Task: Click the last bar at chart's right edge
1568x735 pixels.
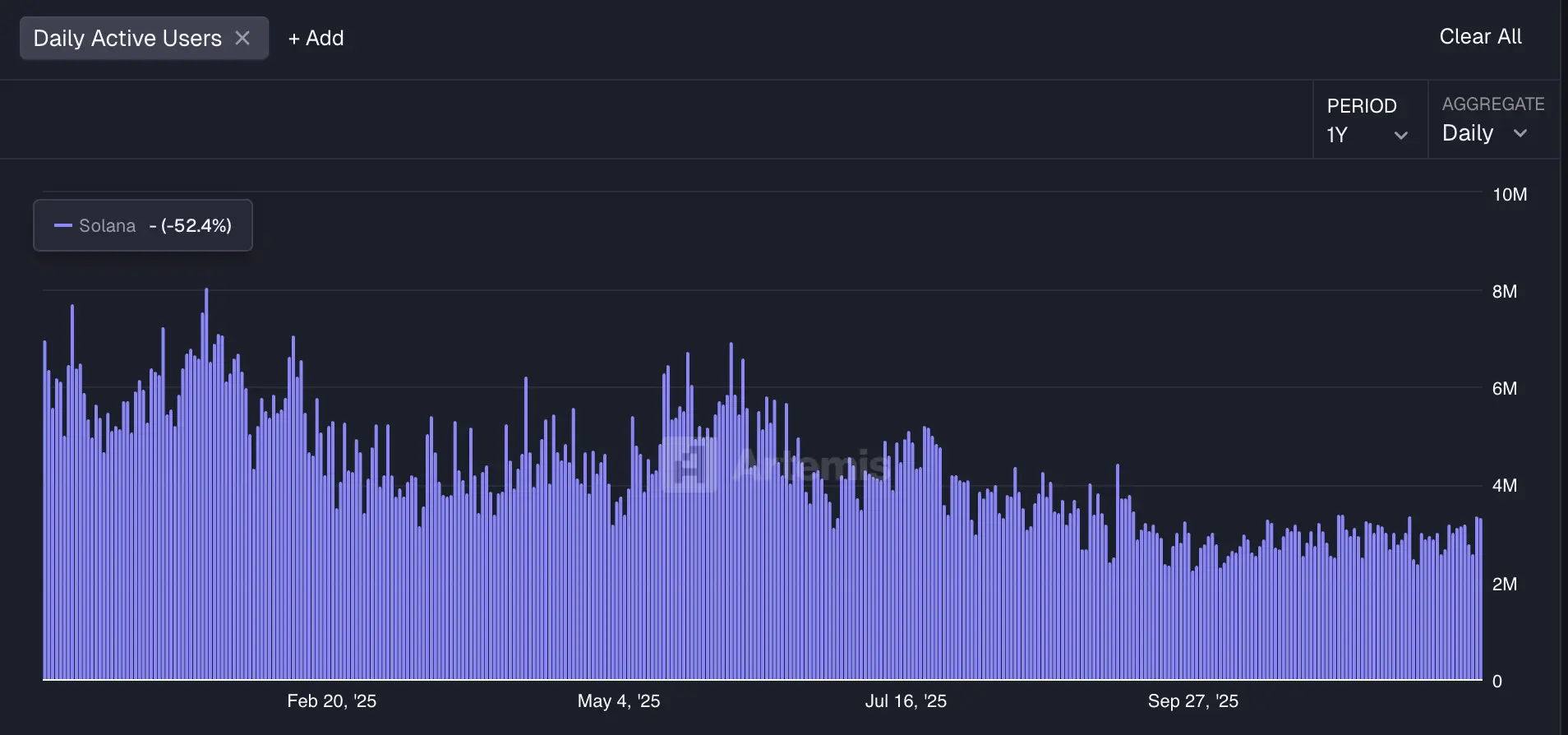Action: tap(1480, 600)
